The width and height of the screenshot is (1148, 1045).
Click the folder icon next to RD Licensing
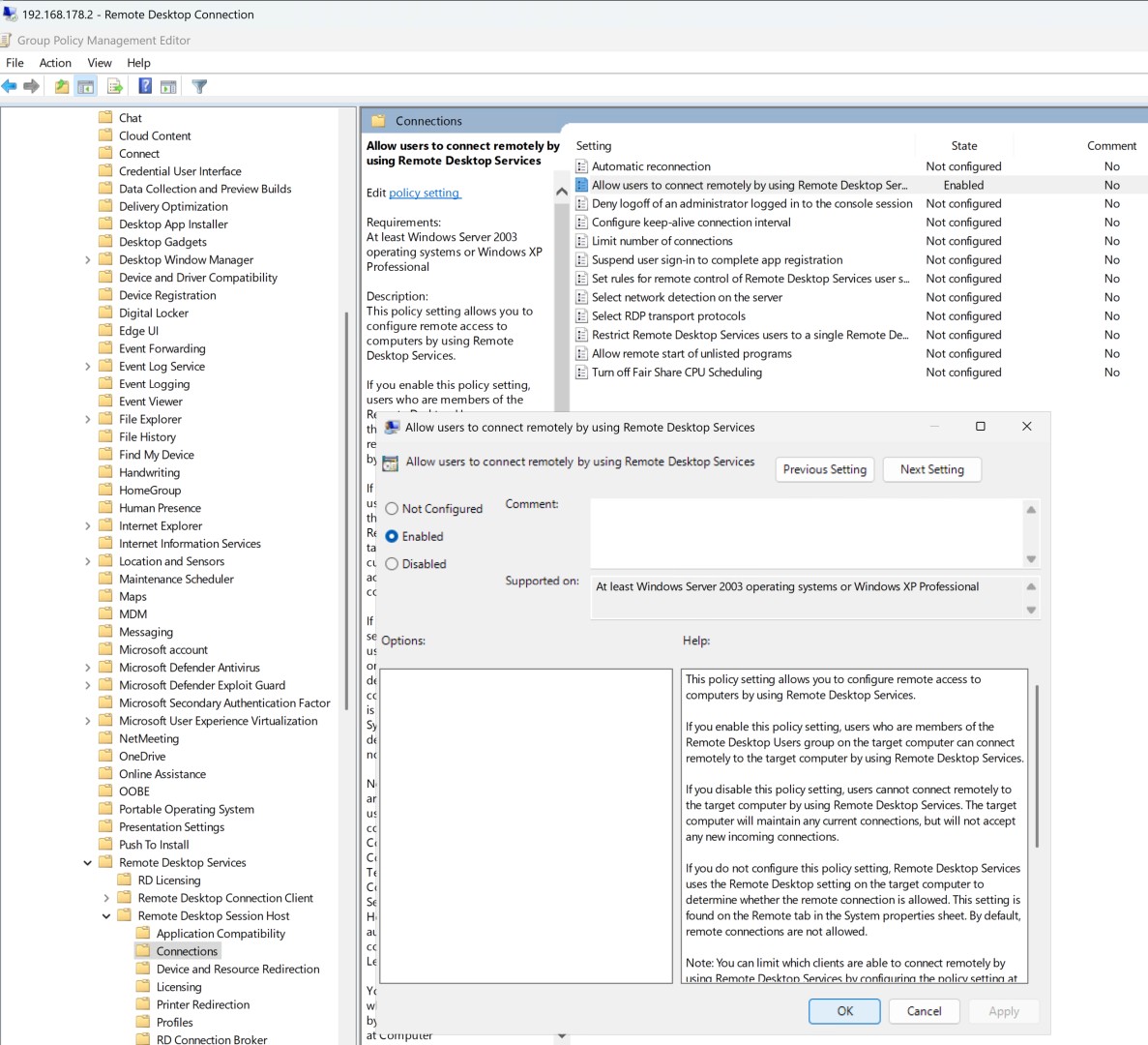pyautogui.click(x=125, y=880)
